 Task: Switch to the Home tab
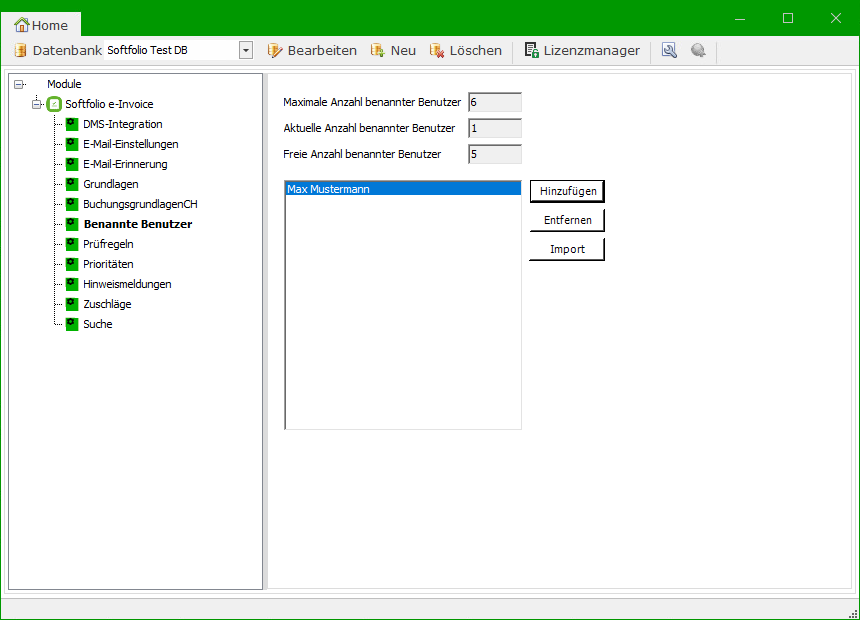pyautogui.click(x=42, y=25)
